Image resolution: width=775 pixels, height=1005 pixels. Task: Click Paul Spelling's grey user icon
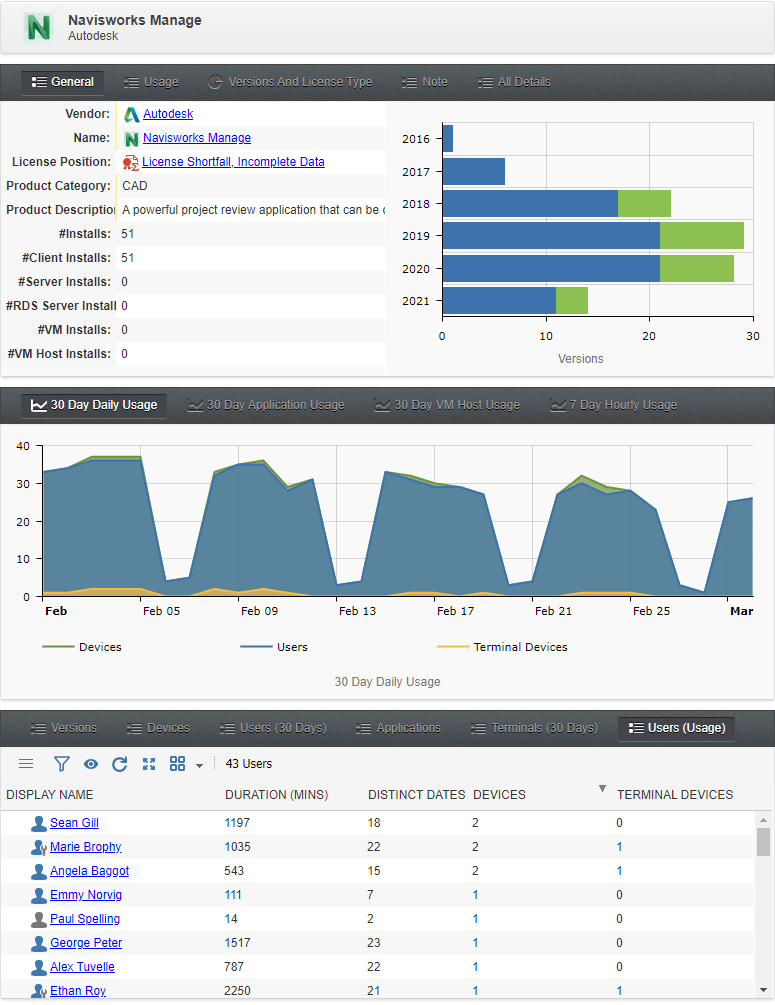click(38, 920)
